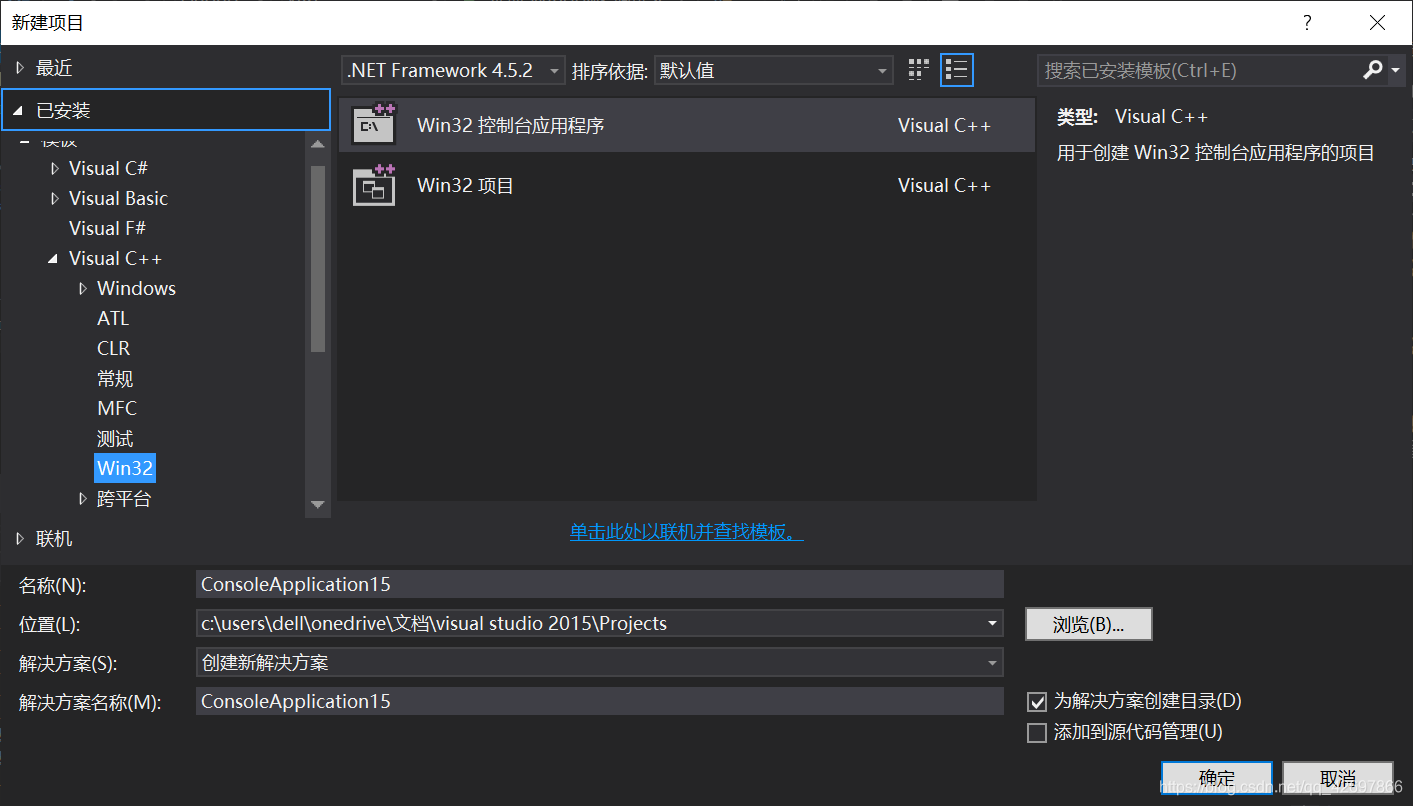Image resolution: width=1413 pixels, height=806 pixels.
Task: Select the ATL category
Action: [x=113, y=318]
